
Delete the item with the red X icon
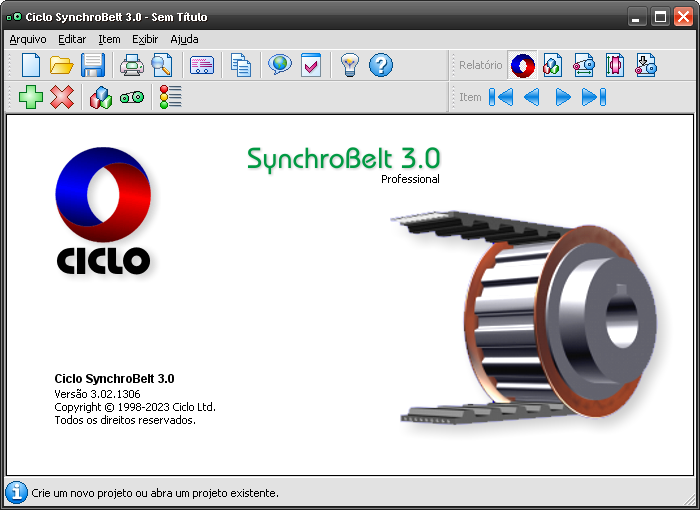tap(62, 97)
